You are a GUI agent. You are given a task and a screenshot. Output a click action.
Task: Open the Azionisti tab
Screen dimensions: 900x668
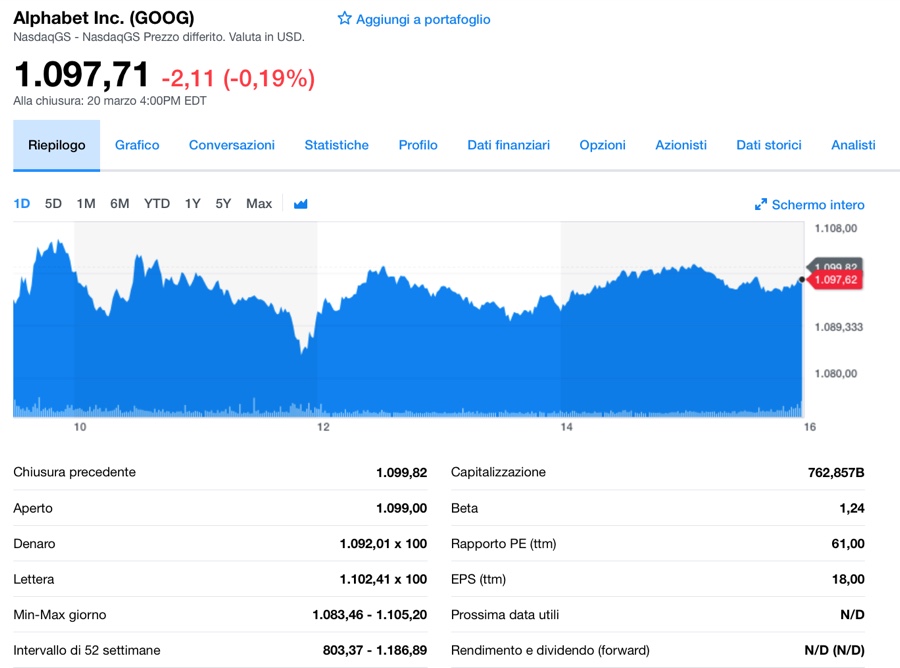click(x=681, y=145)
